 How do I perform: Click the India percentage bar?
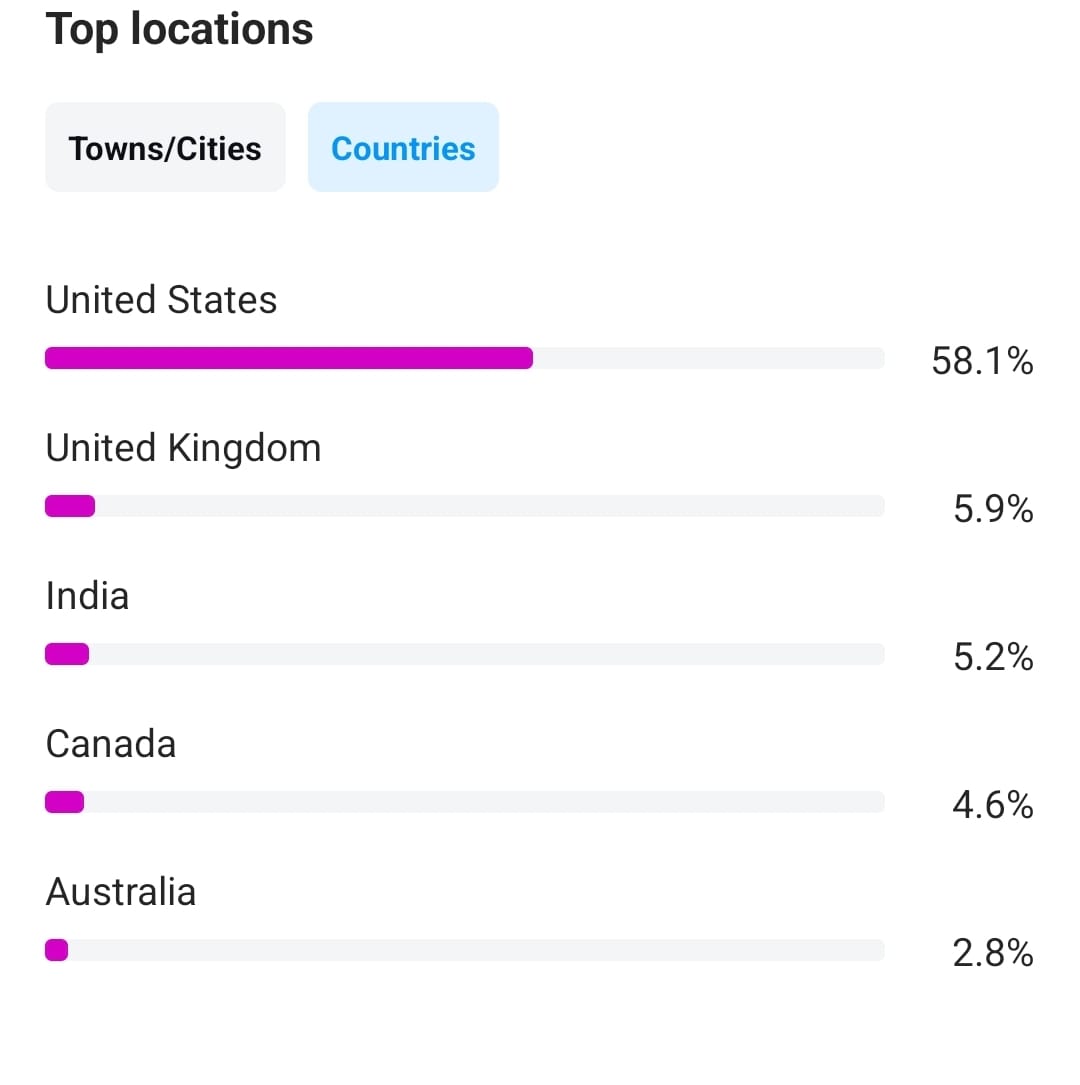point(465,654)
